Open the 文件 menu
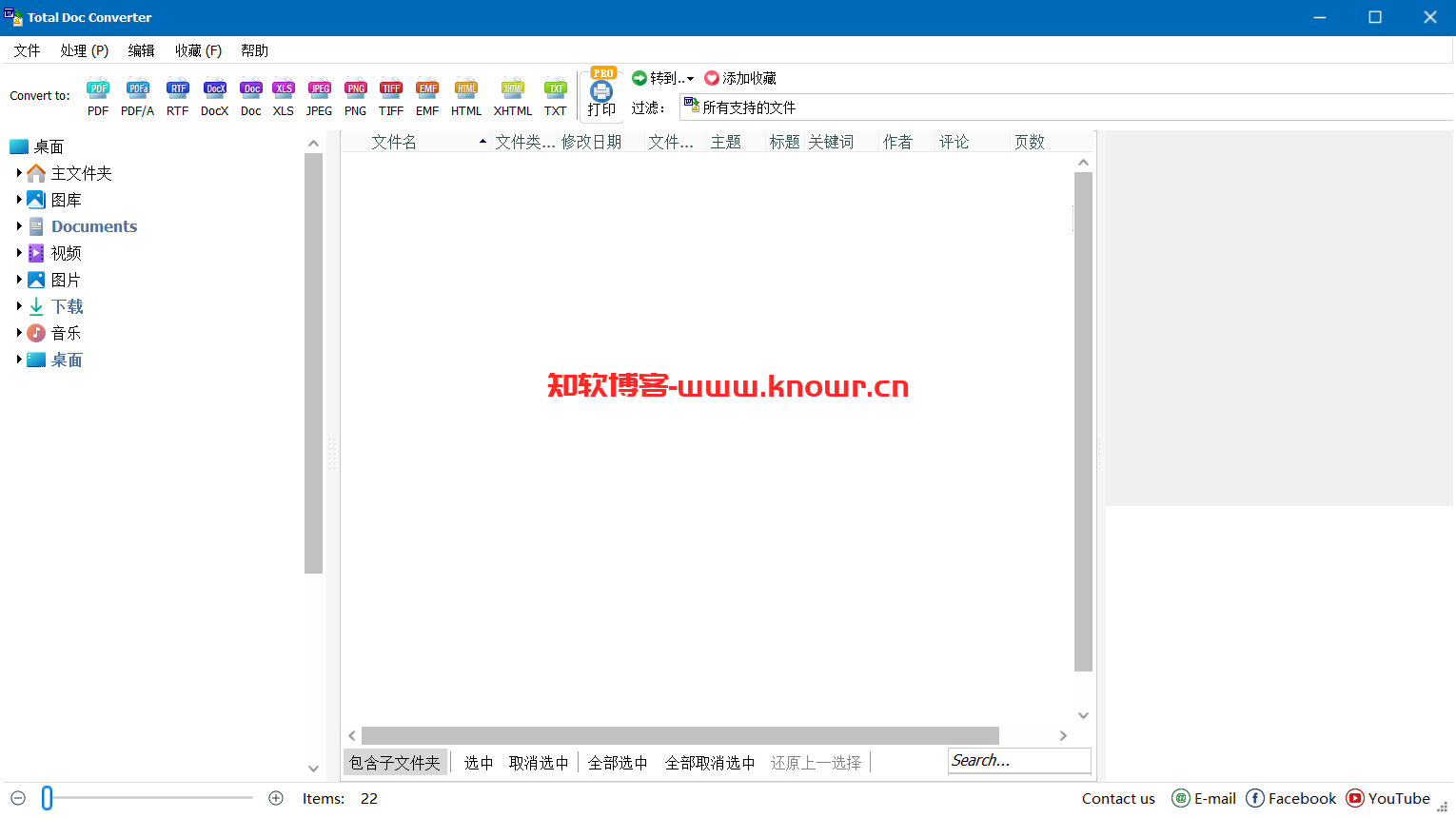 click(27, 50)
